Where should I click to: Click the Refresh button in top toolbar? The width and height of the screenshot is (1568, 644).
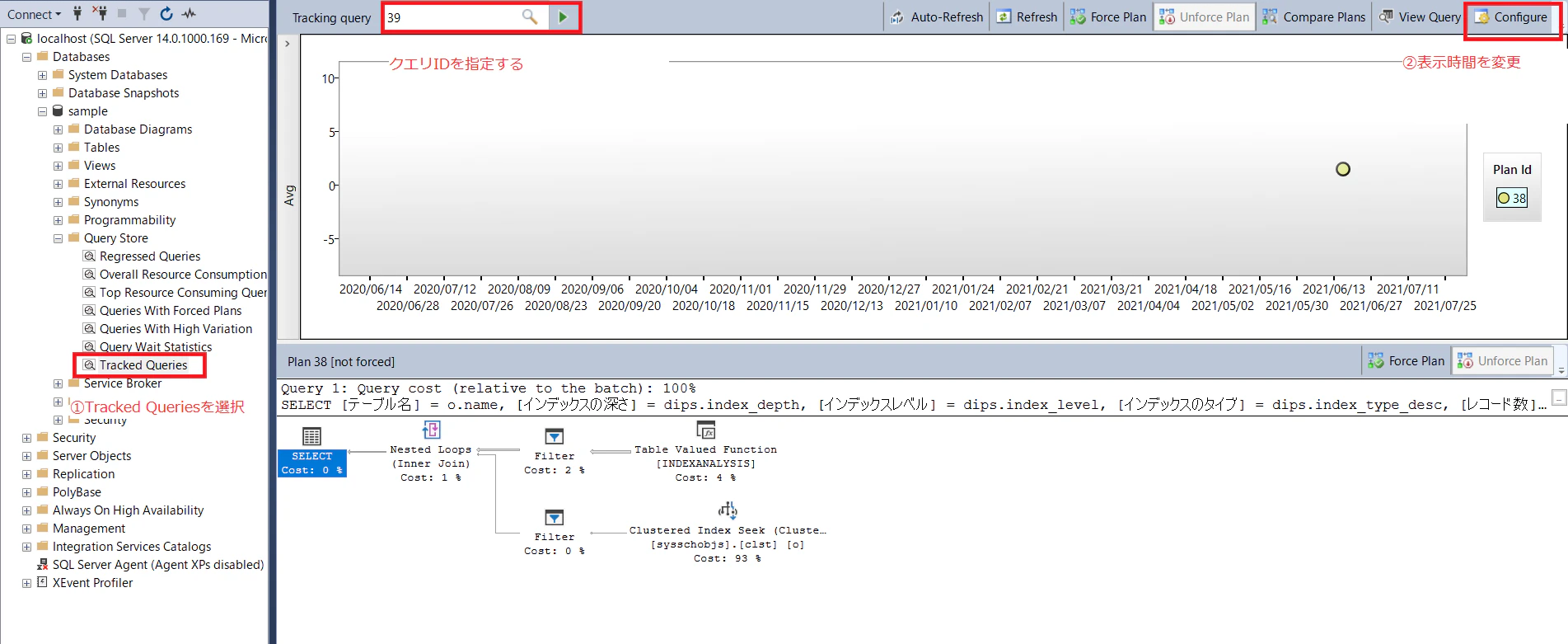point(1027,17)
